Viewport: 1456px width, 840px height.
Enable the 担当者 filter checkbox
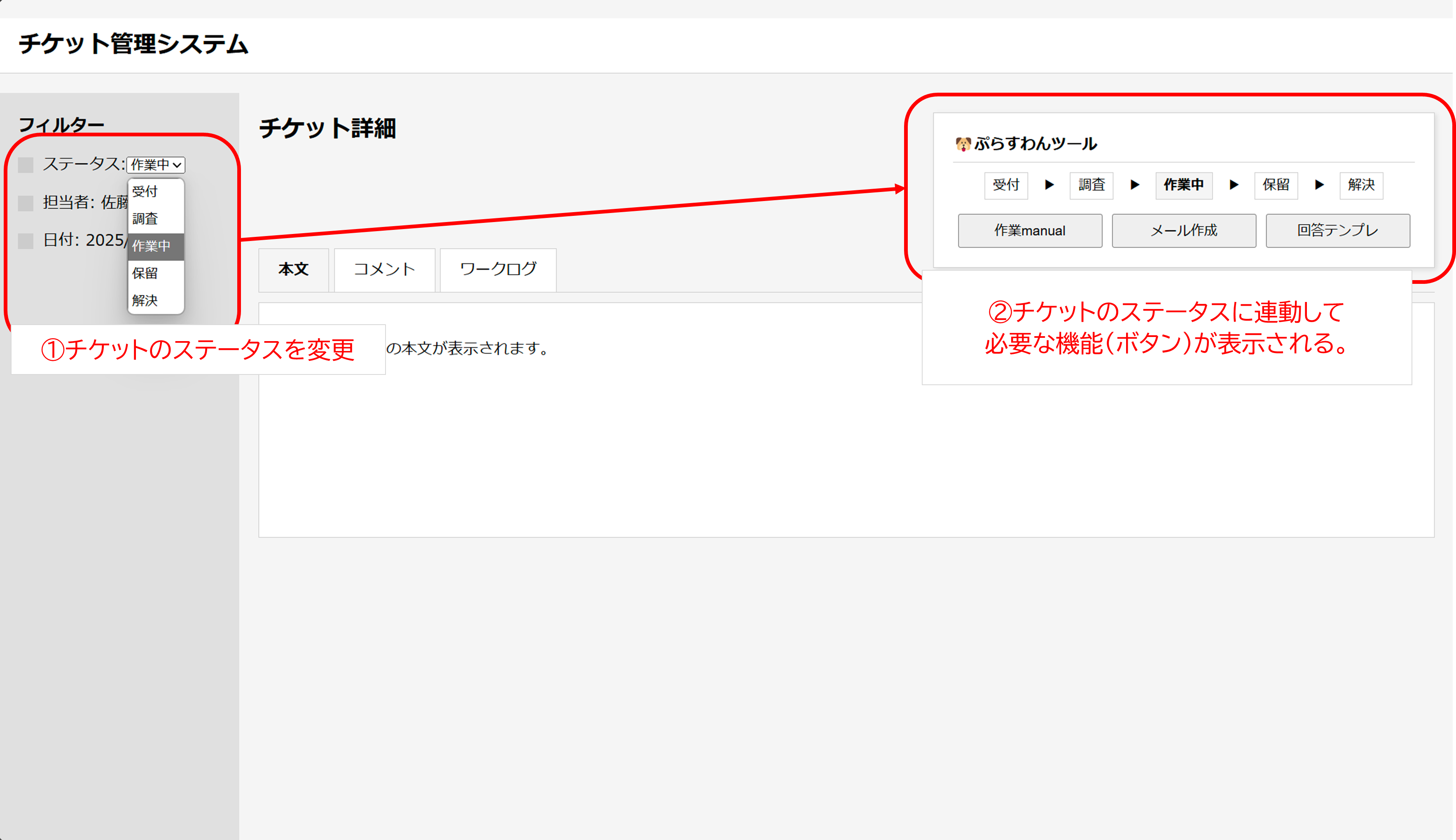(x=26, y=203)
